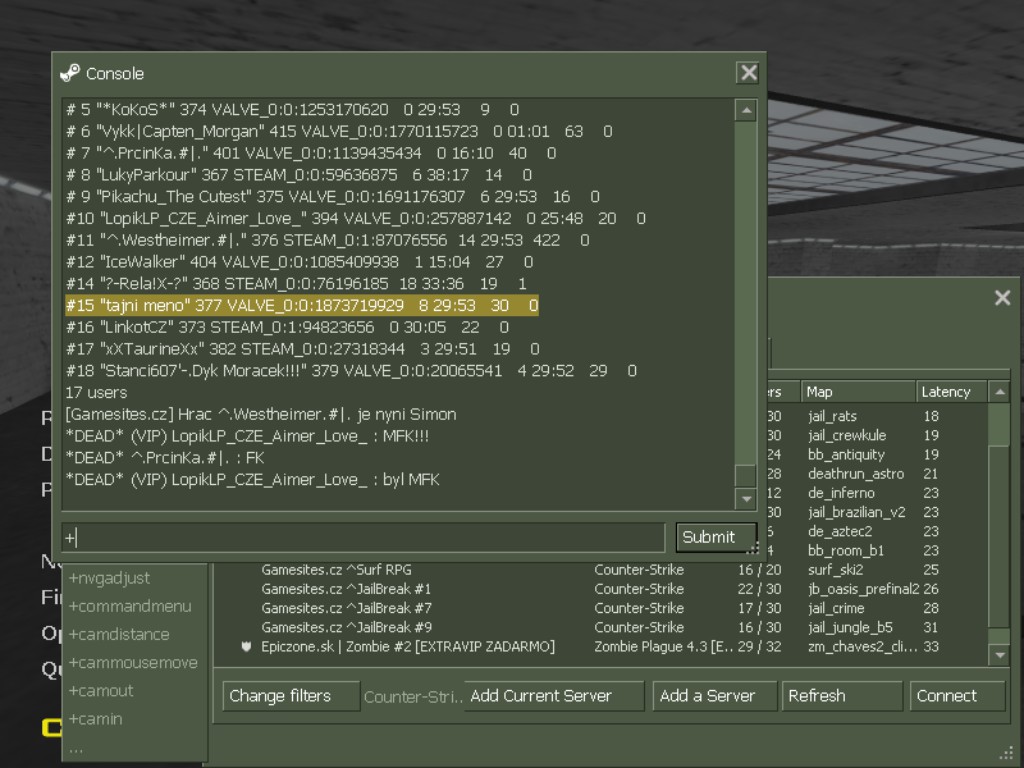Click the "je nyni Simon" Gamesites.cz message

261,414
